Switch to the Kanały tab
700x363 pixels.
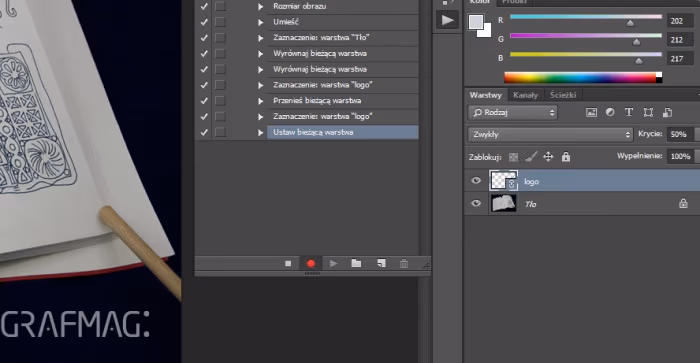525,95
